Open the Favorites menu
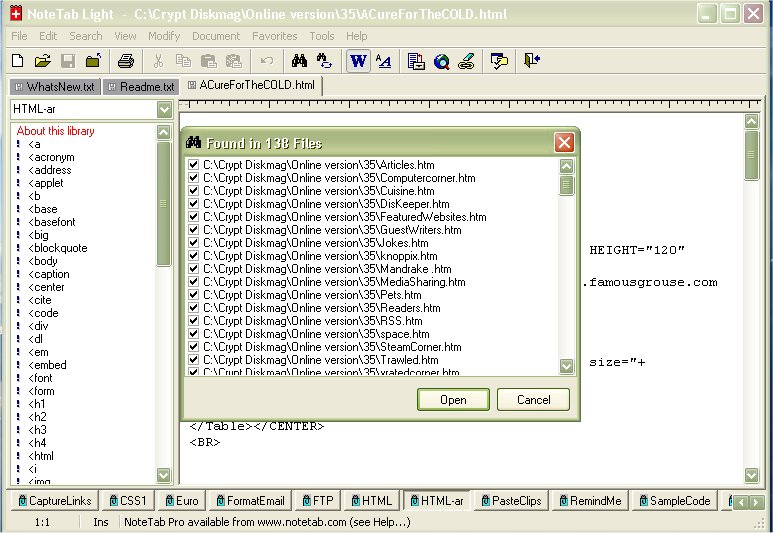Viewport: 773px width, 533px height. tap(275, 36)
